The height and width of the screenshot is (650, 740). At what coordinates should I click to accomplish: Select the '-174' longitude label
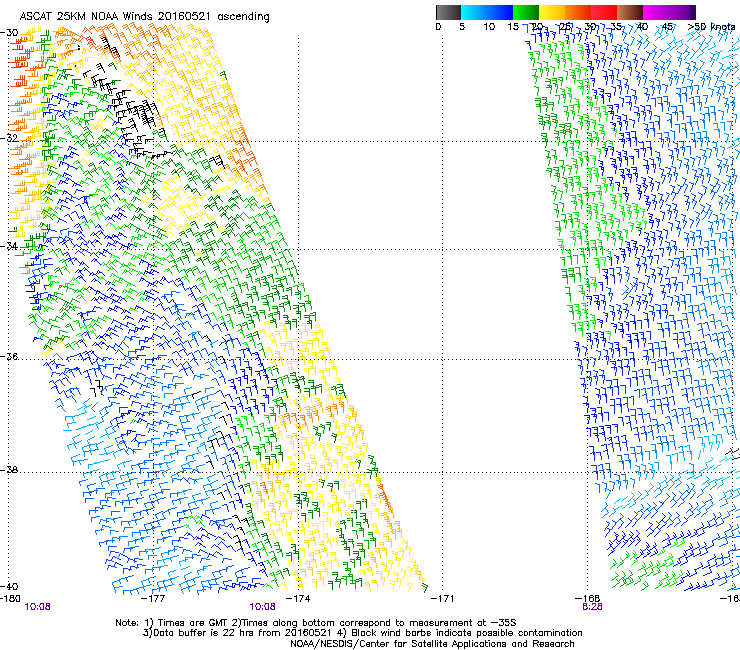(x=298, y=598)
